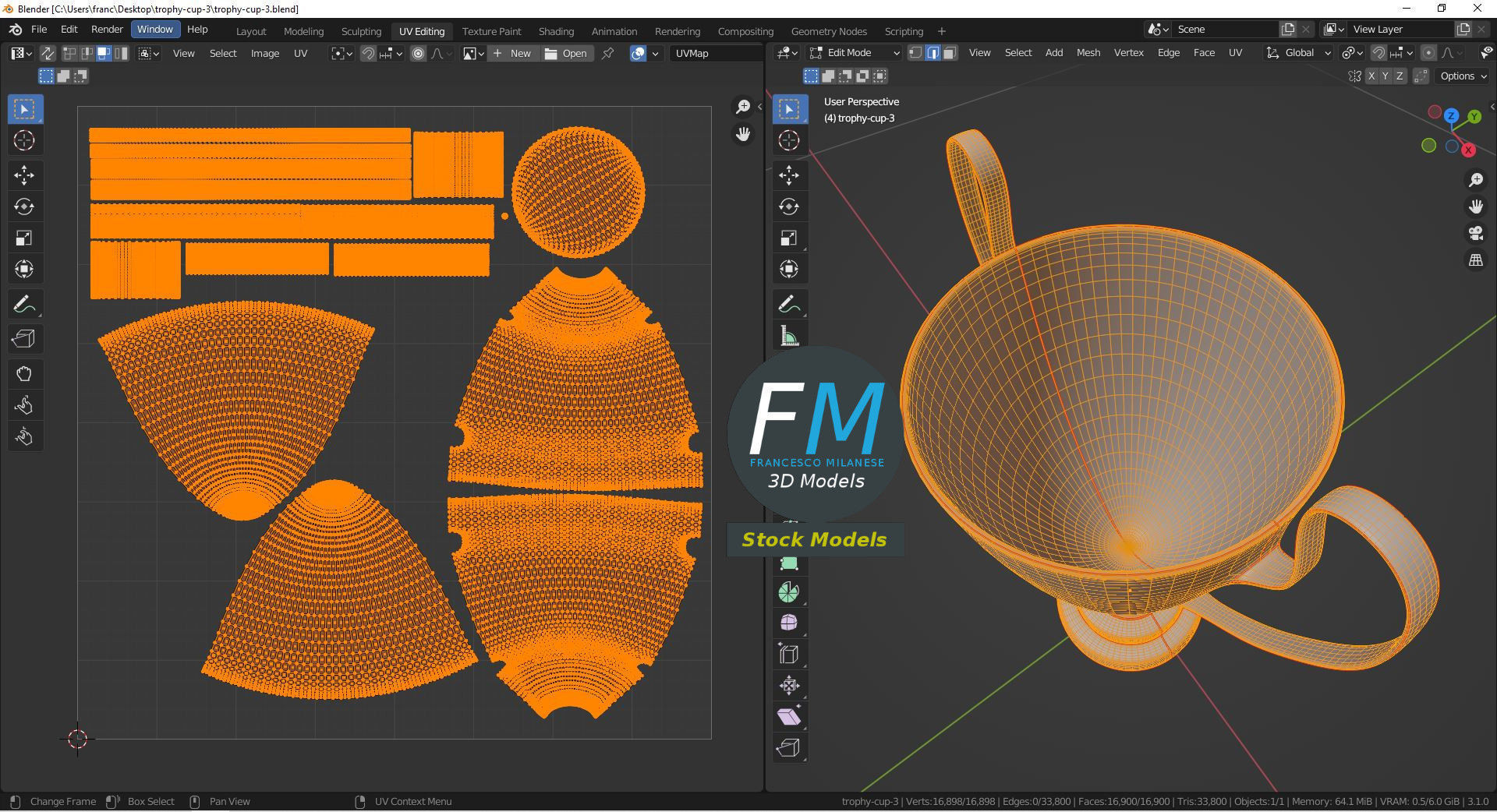The height and width of the screenshot is (812, 1497).
Task: Click Open image button
Action: (566, 53)
